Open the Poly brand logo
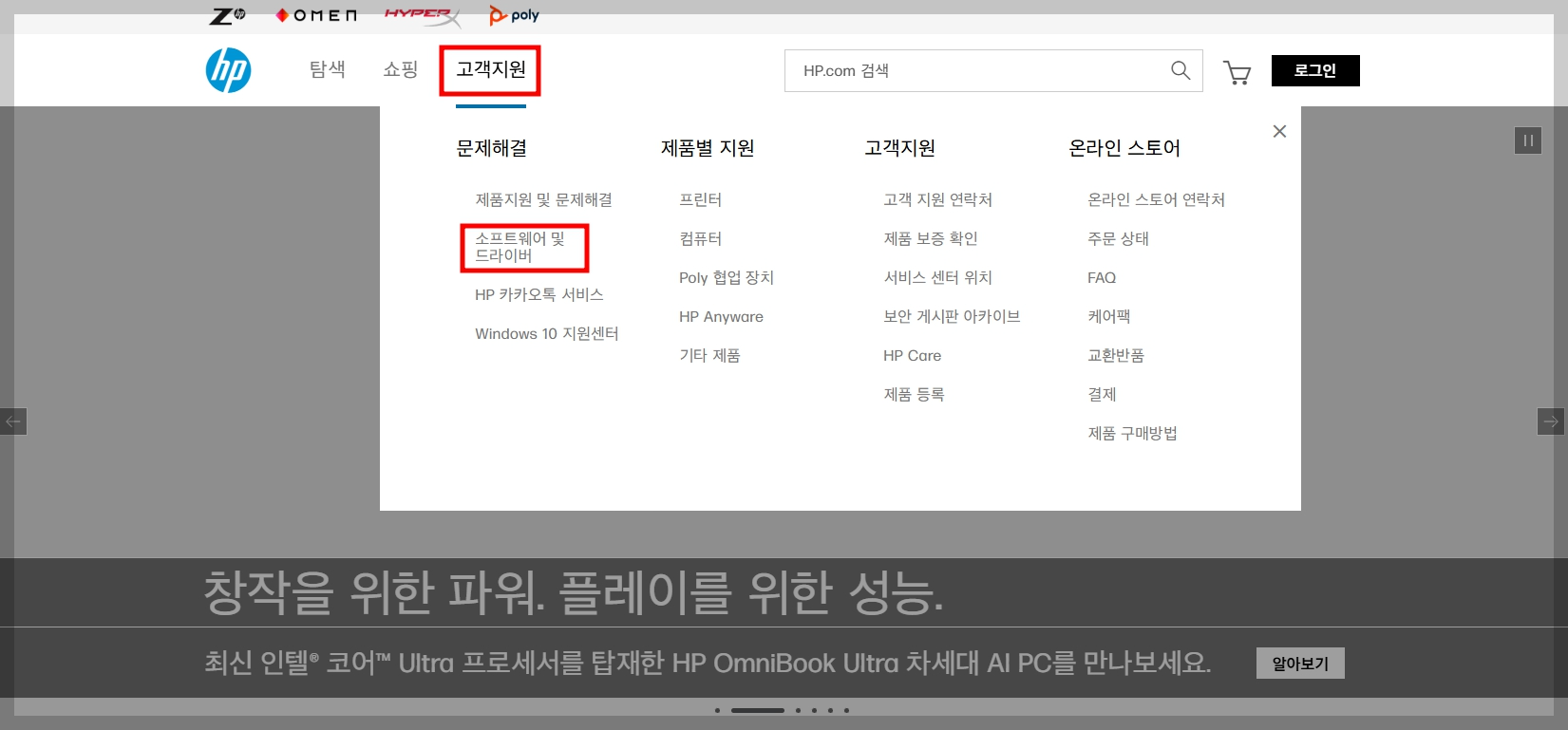The width and height of the screenshot is (1568, 730). [x=514, y=15]
